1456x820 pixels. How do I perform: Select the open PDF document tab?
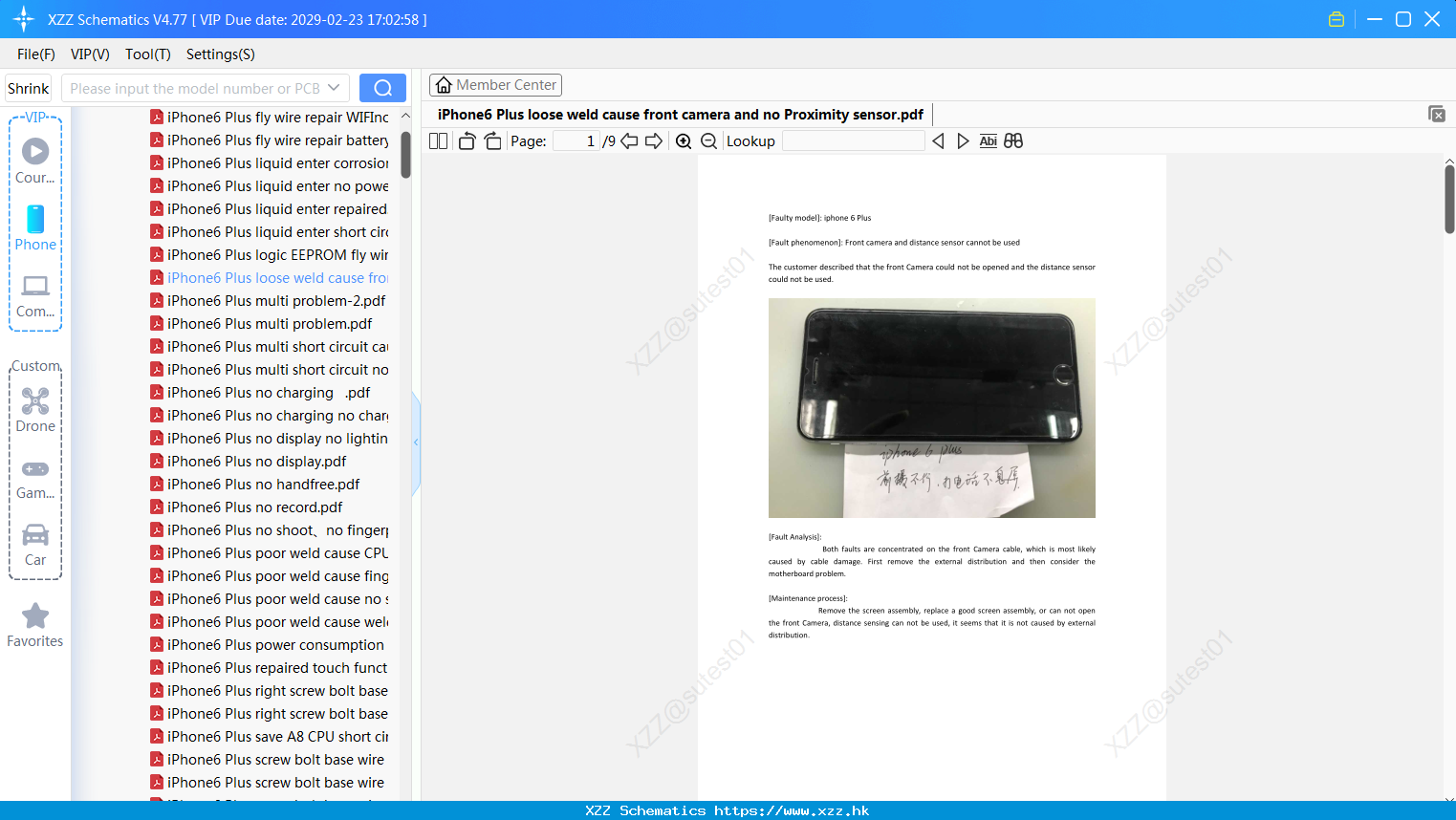pos(681,115)
